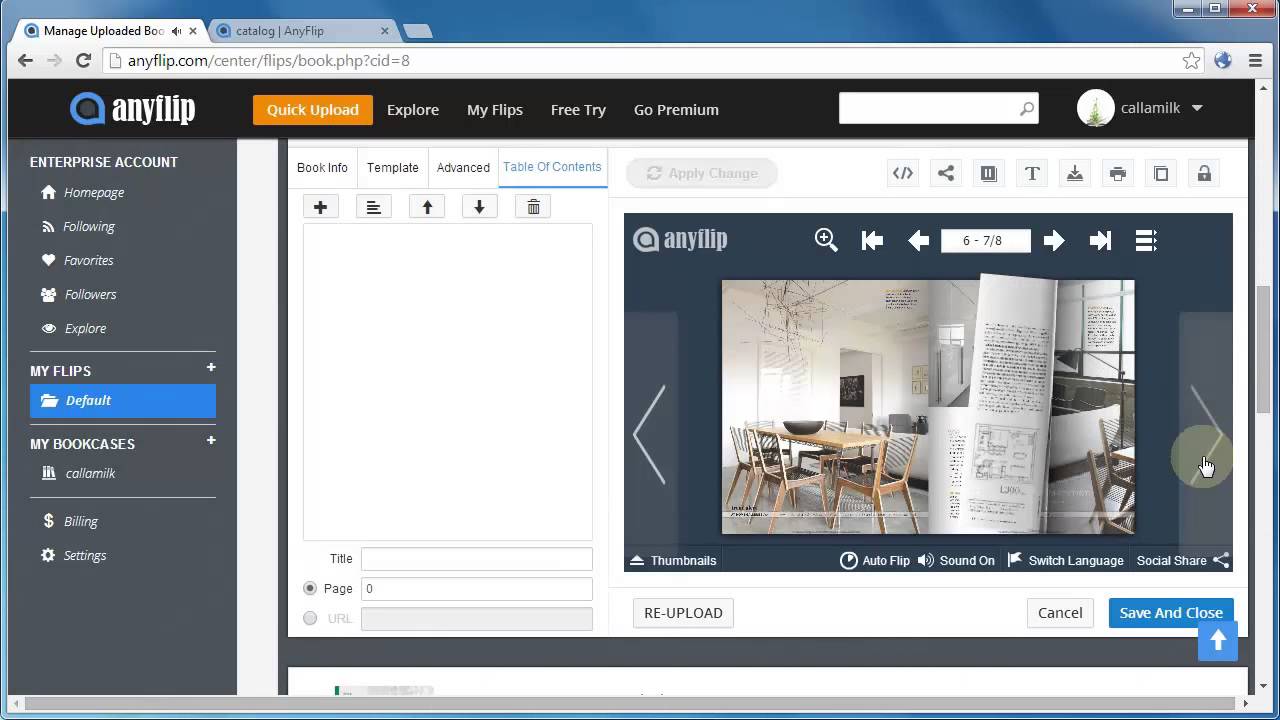This screenshot has height=720, width=1280.
Task: Click the indent/align contents list icon
Action: [373, 207]
